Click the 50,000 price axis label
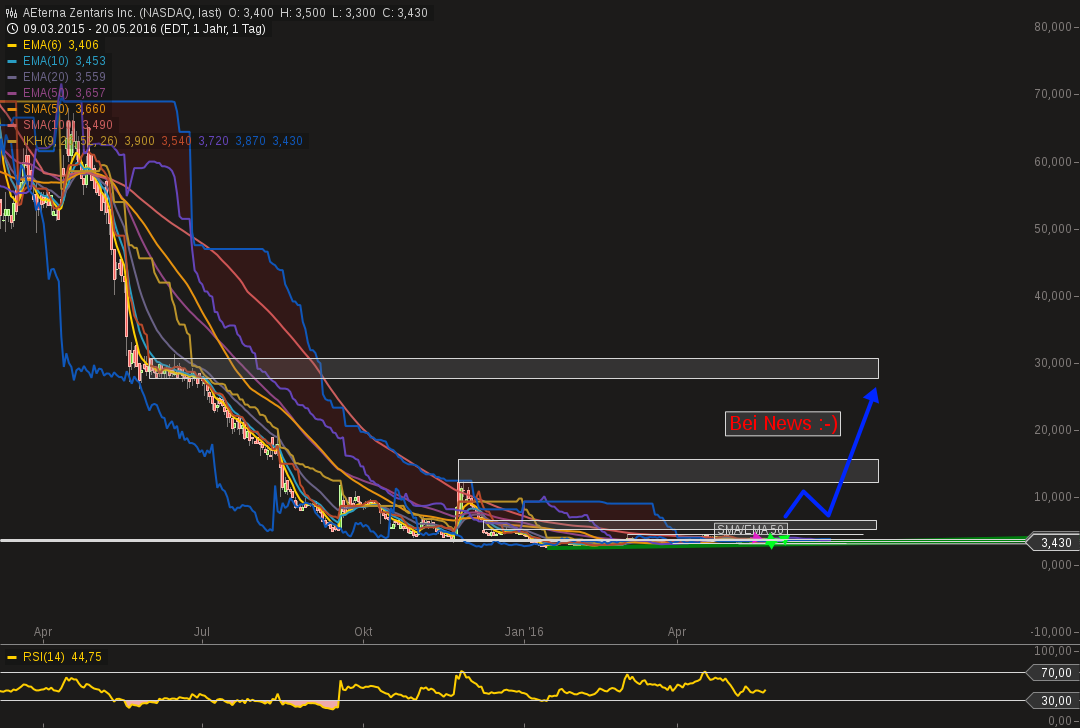The width and height of the screenshot is (1080, 728). pyautogui.click(x=1053, y=228)
